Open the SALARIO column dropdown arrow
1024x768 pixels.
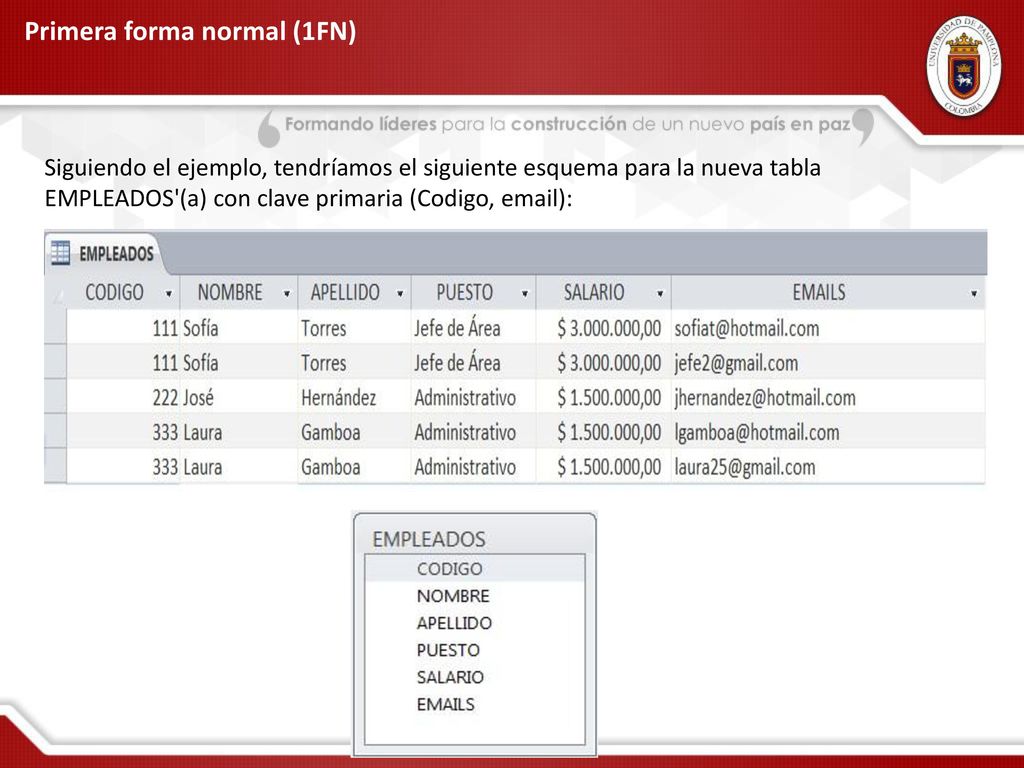pos(660,294)
